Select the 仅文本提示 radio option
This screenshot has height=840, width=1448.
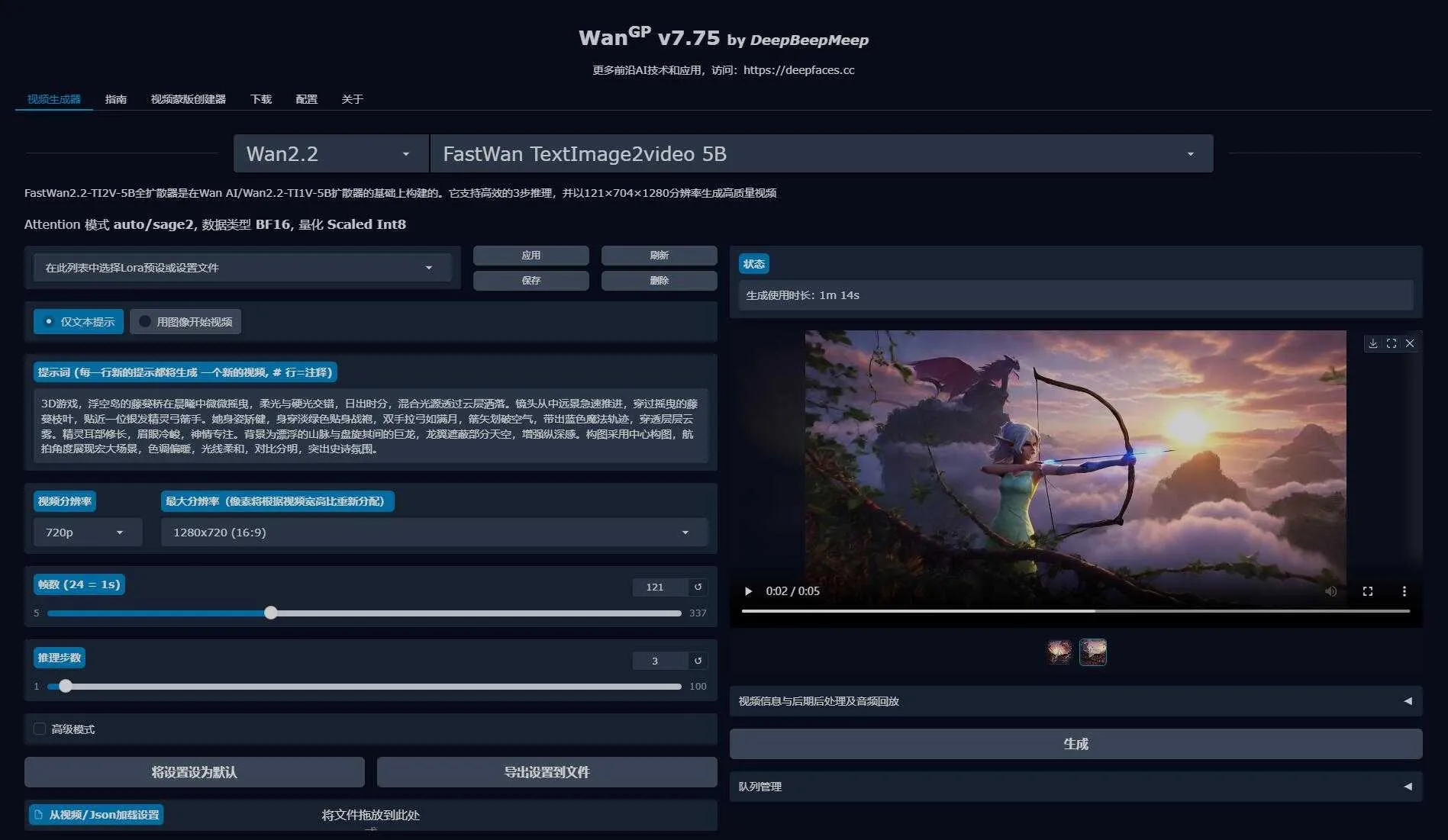click(x=79, y=321)
